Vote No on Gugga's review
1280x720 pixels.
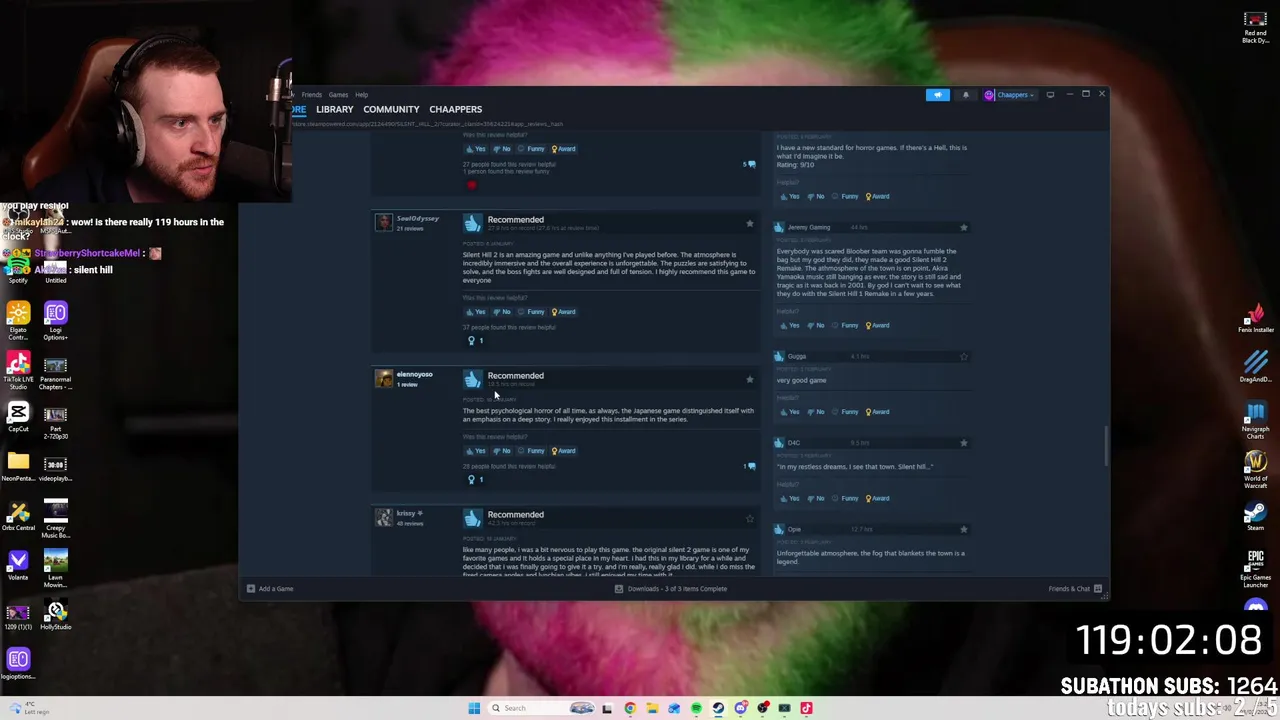coord(817,412)
